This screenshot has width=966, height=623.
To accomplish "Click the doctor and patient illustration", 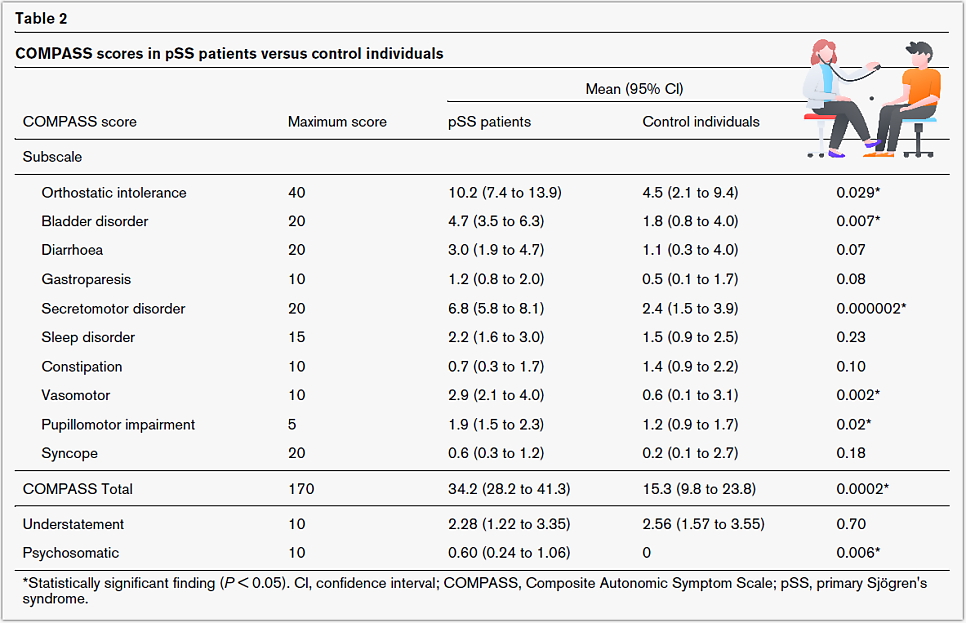I will (x=868, y=97).
